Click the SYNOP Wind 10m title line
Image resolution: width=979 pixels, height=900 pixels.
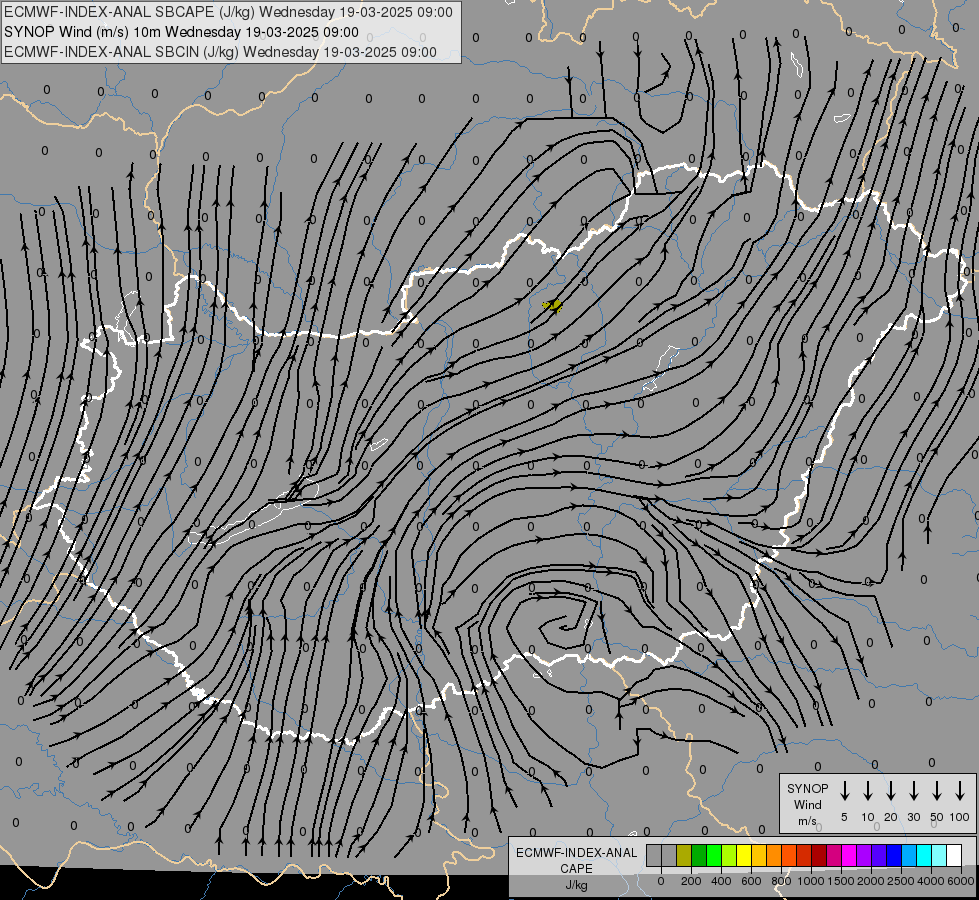(181, 32)
